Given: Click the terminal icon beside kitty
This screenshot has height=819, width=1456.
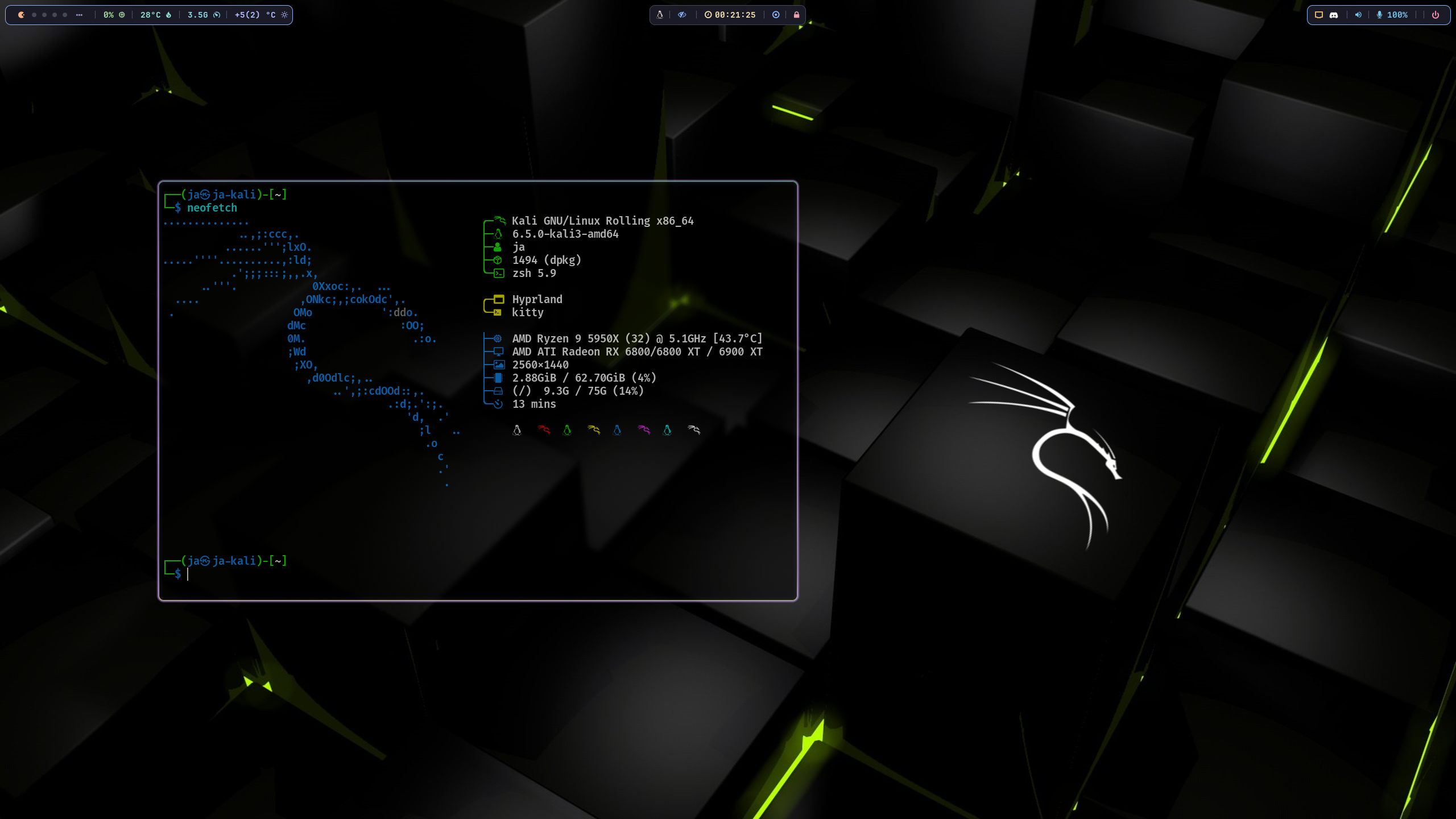Looking at the screenshot, I should [498, 312].
